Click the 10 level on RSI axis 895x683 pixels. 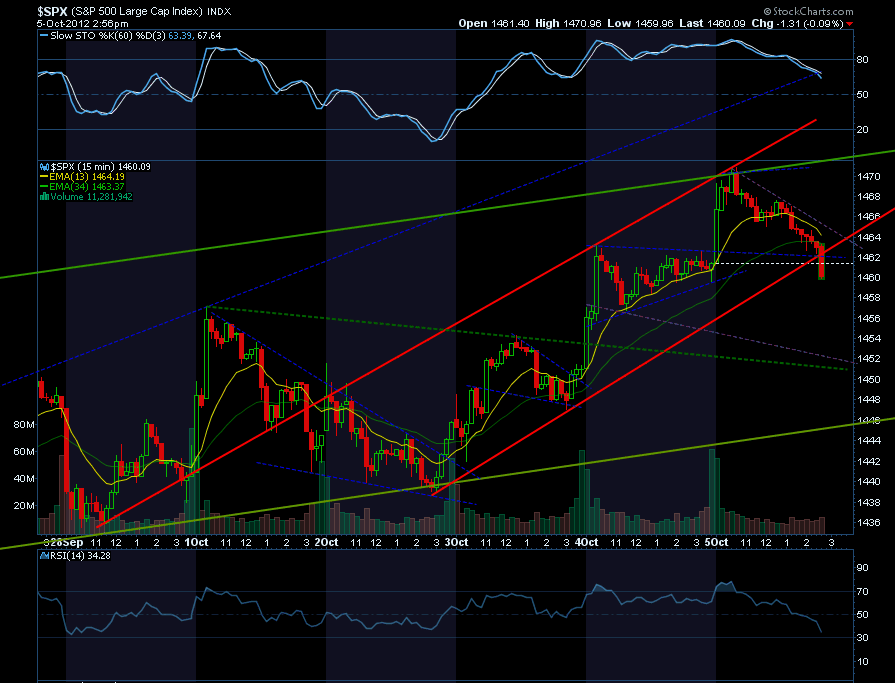pos(862,662)
